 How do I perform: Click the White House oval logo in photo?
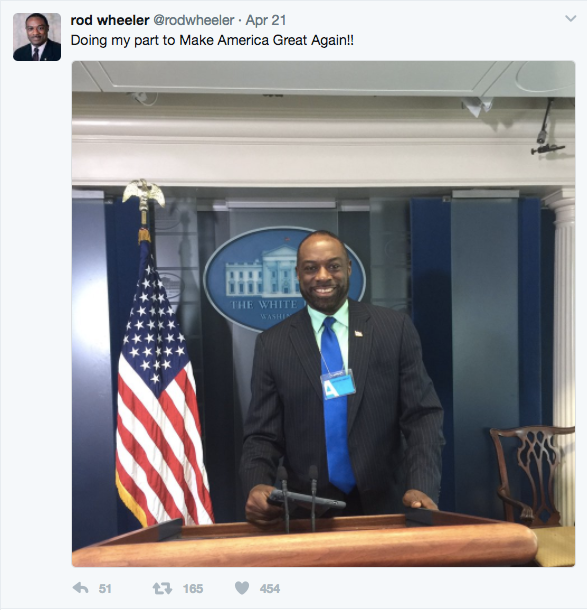pyautogui.click(x=257, y=279)
